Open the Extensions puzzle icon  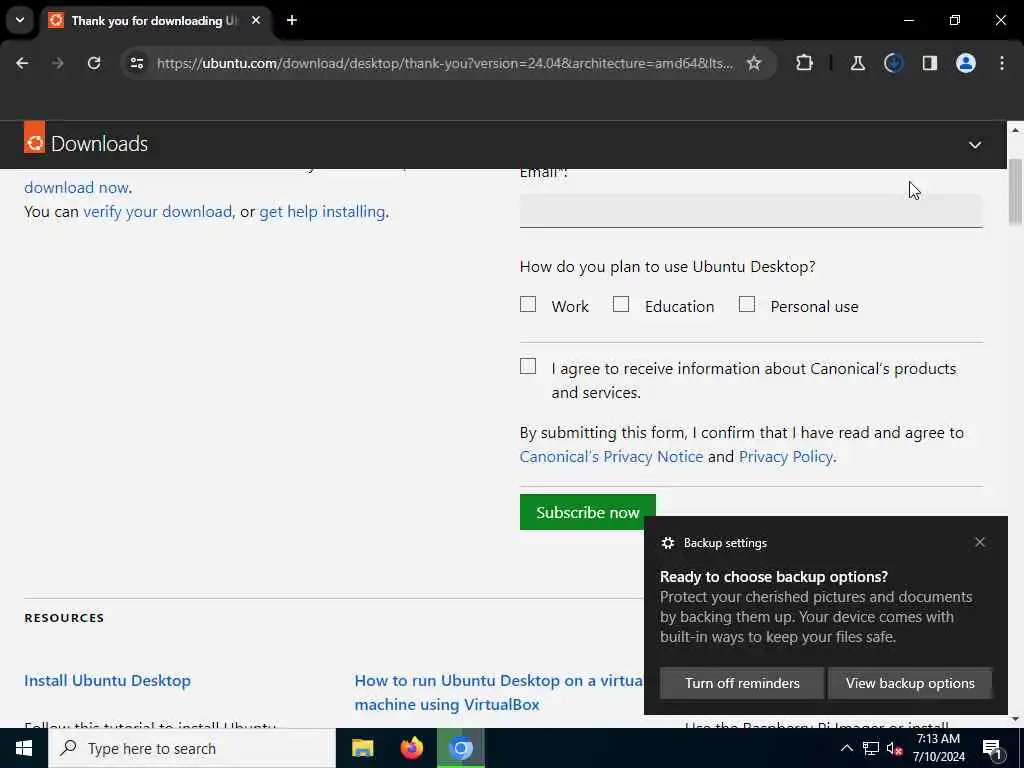pyautogui.click(x=805, y=63)
